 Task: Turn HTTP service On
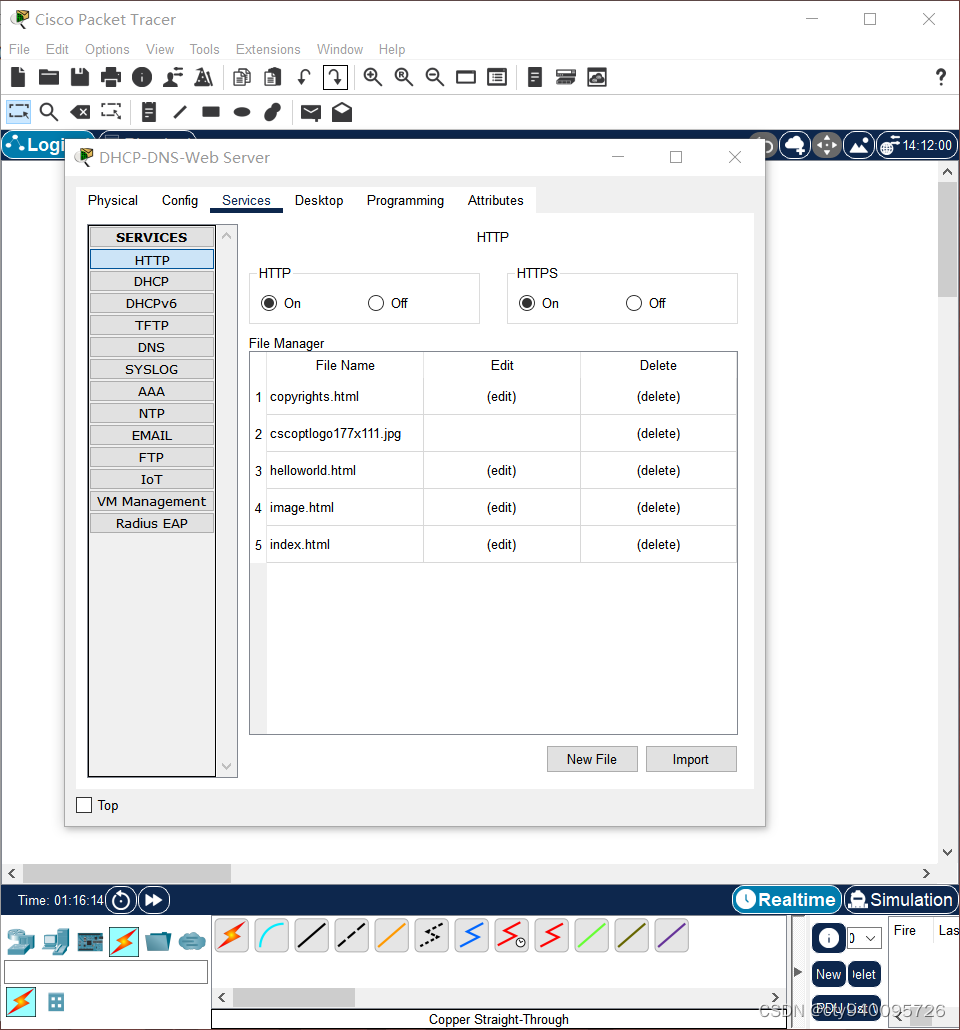pyautogui.click(x=269, y=303)
